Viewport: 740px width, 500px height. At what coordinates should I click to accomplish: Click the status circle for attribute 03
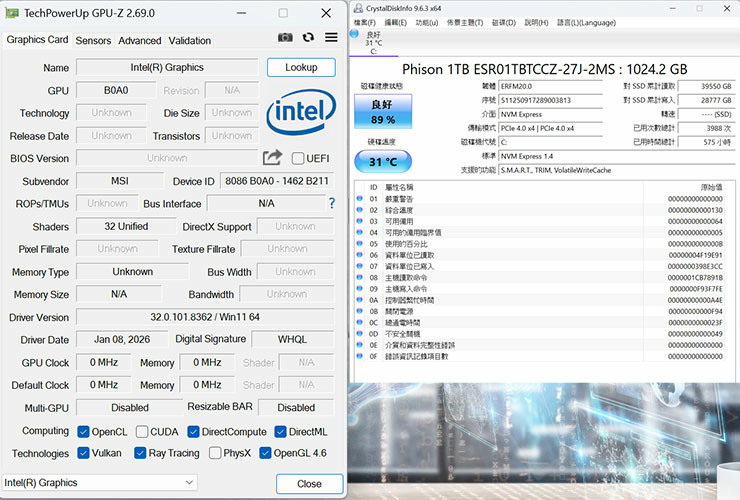(x=360, y=221)
